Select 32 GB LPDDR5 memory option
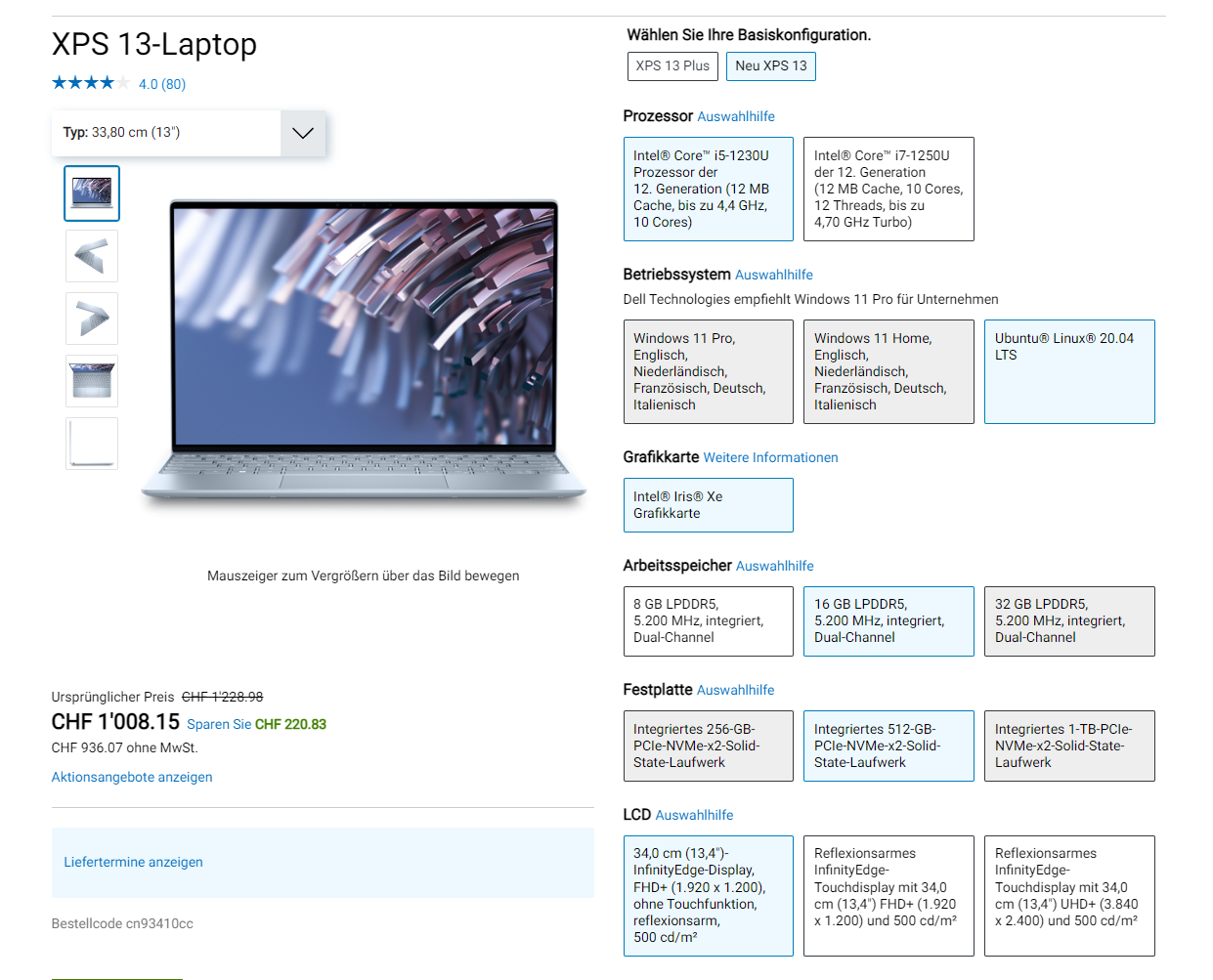Image resolution: width=1213 pixels, height=980 pixels. [1069, 621]
